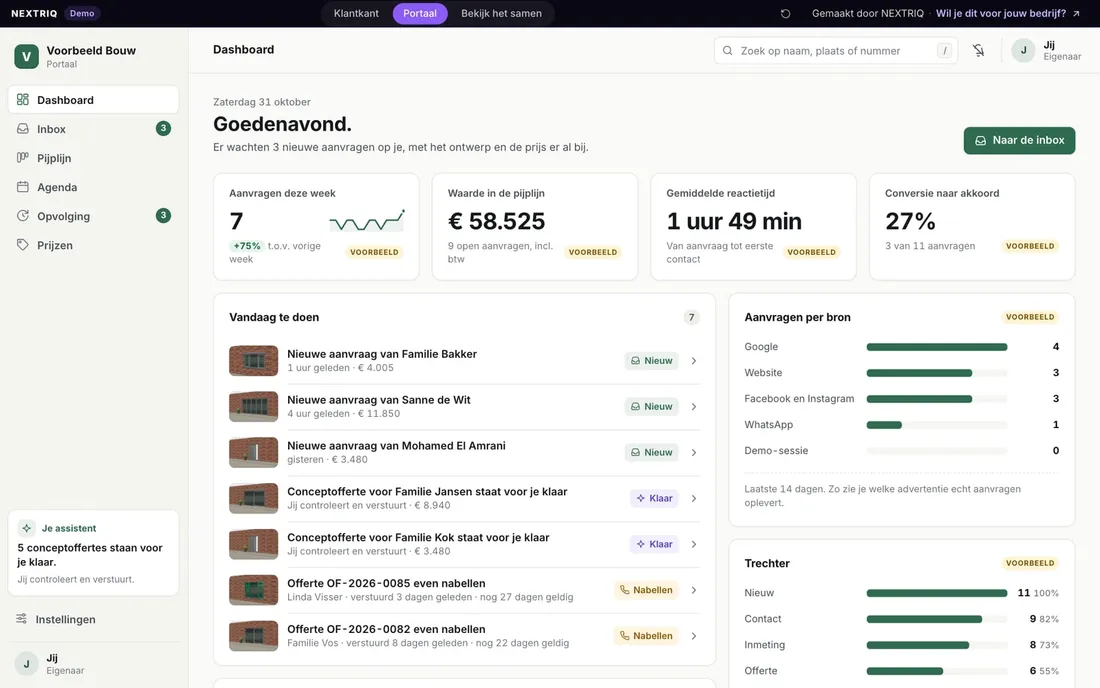The width and height of the screenshot is (1100, 688).
Task: Click the J avatar at sidebar bottom
Action: [x=27, y=663]
